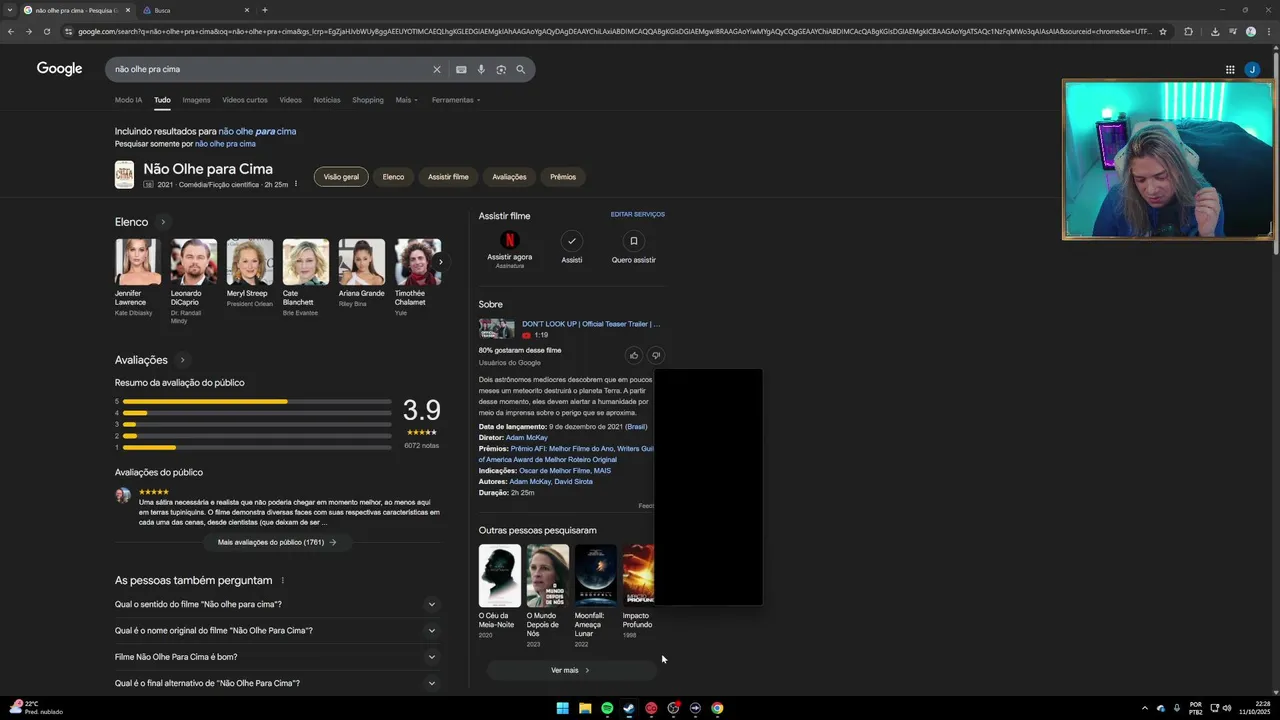Open the on-screen keyboard input tool

point(461,69)
